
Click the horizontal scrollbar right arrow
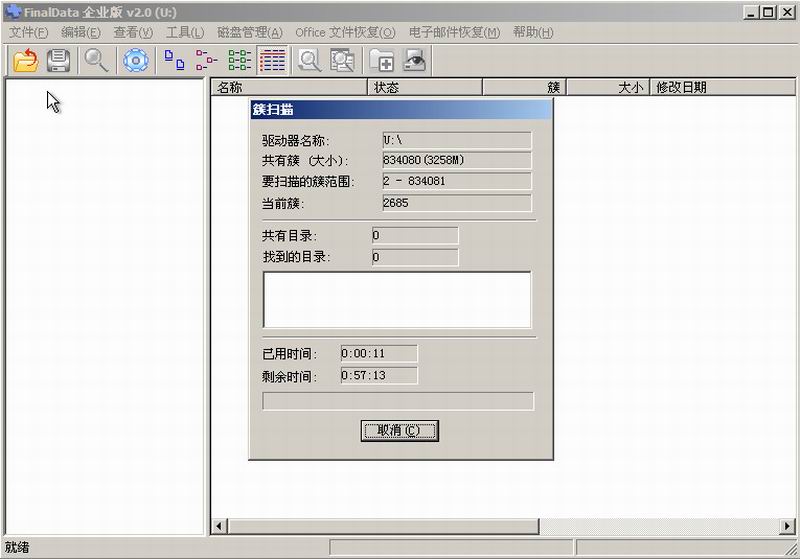787,526
